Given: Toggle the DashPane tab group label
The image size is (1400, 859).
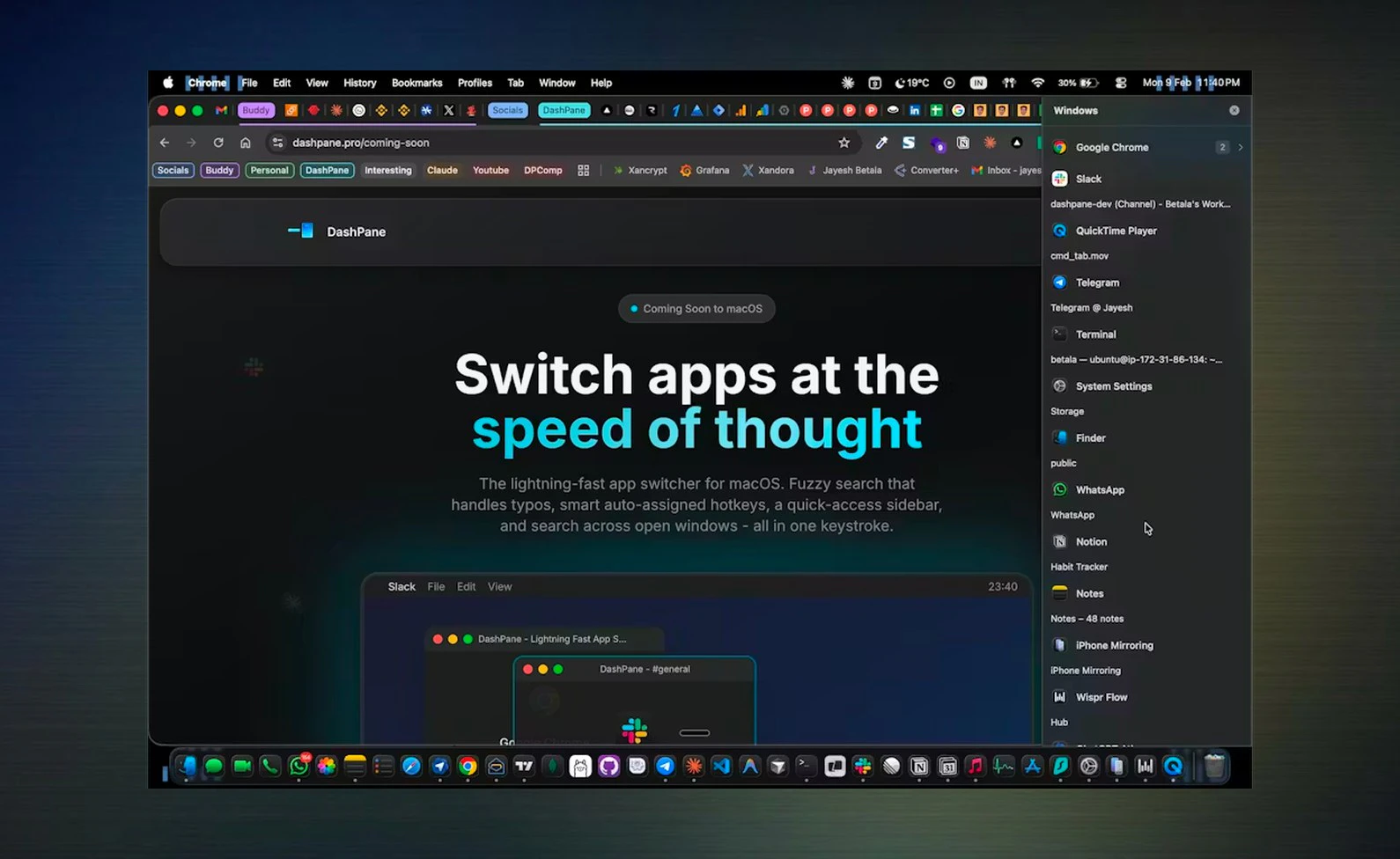Looking at the screenshot, I should tap(564, 110).
